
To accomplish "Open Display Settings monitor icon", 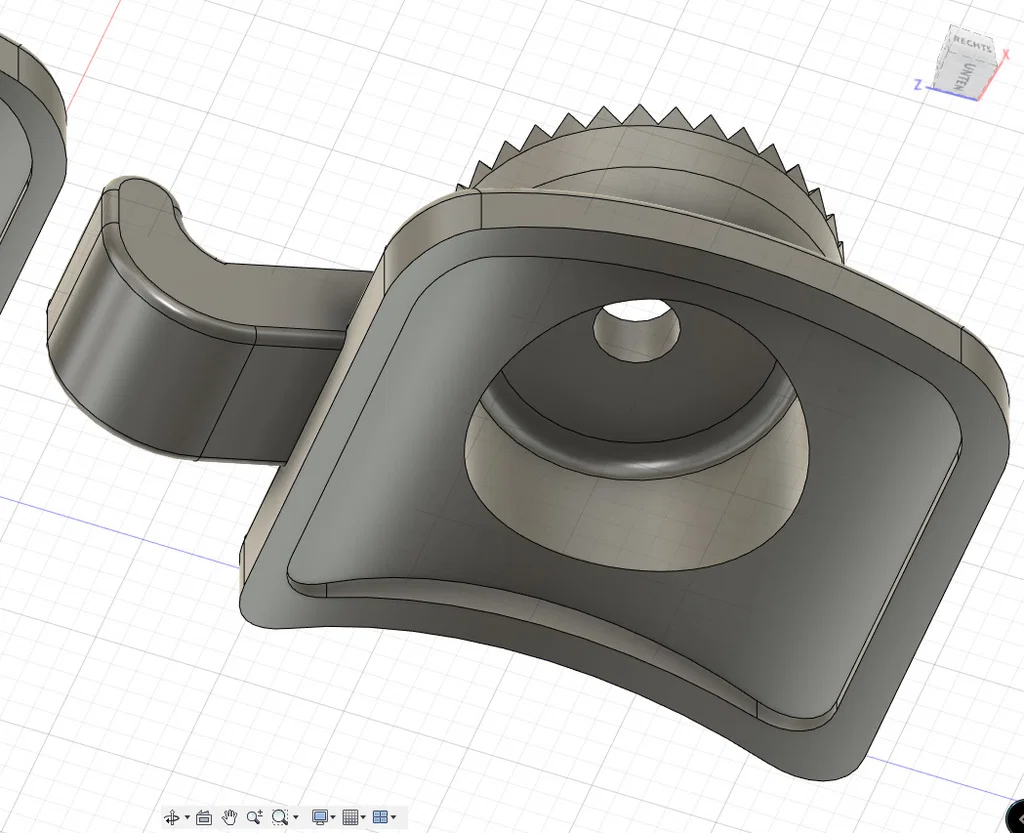I will (x=320, y=817).
